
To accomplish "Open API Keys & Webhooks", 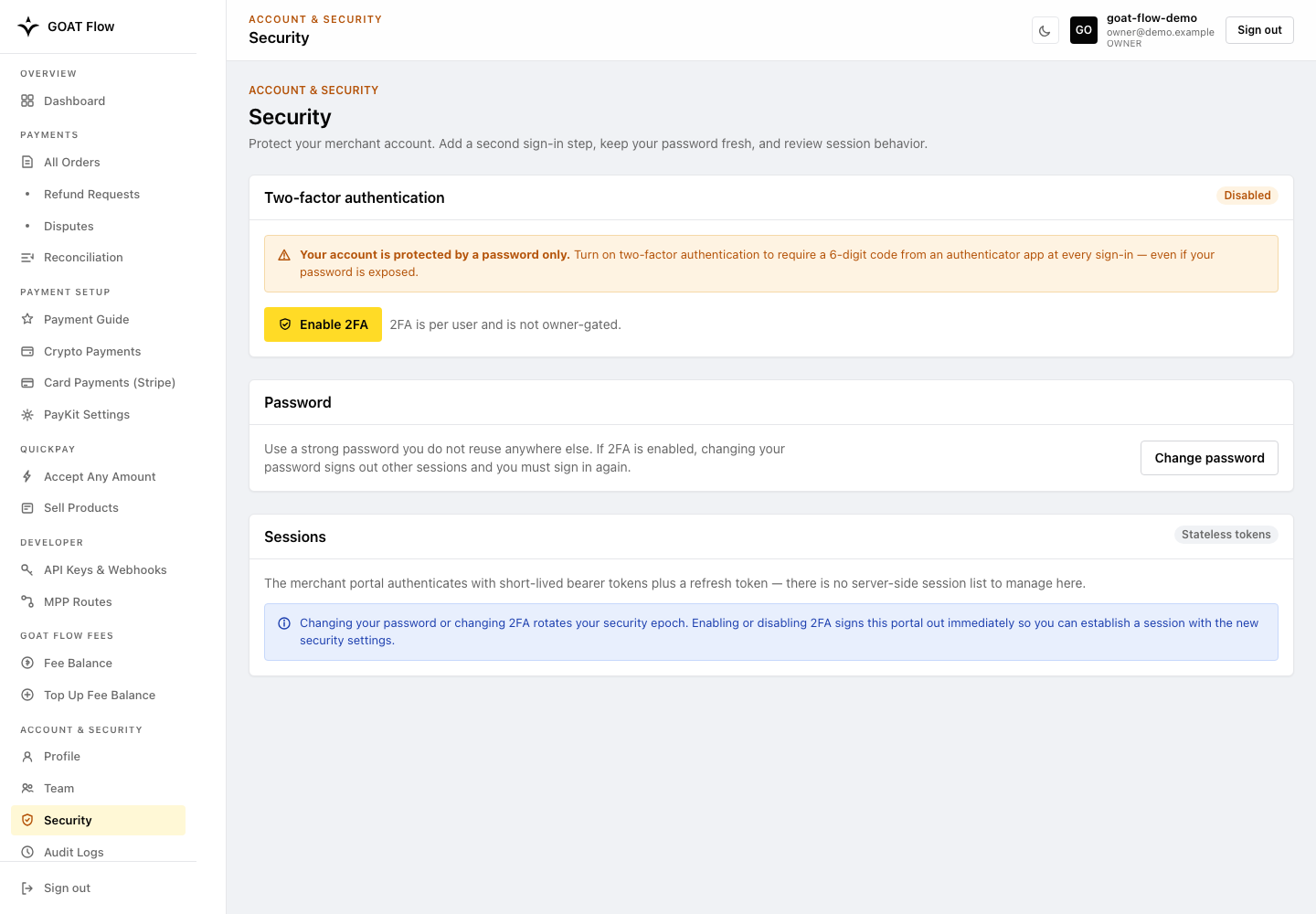I will click(98, 569).
